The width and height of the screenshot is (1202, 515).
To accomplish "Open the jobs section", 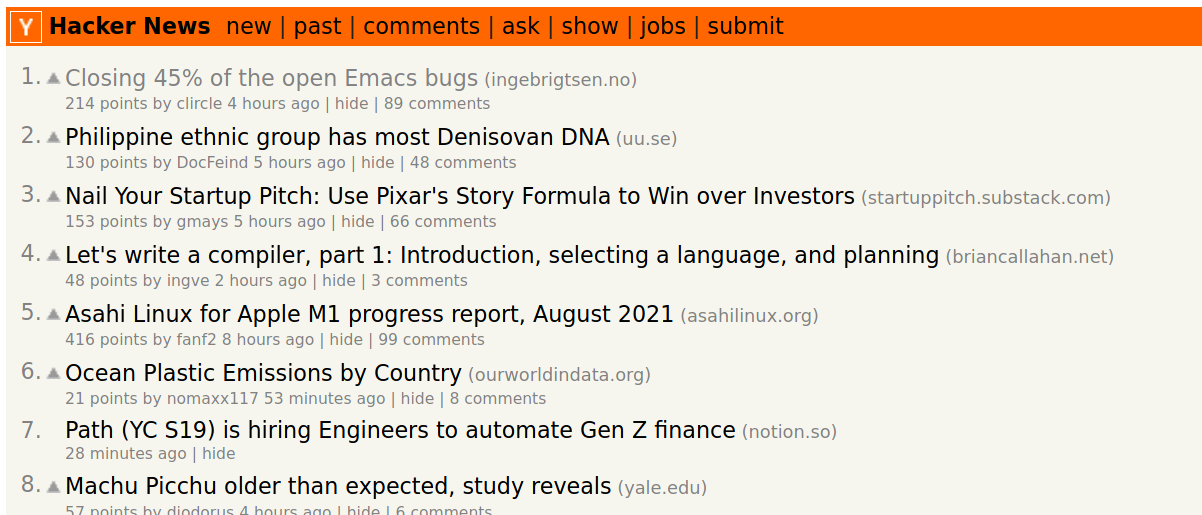I will pyautogui.click(x=663, y=27).
